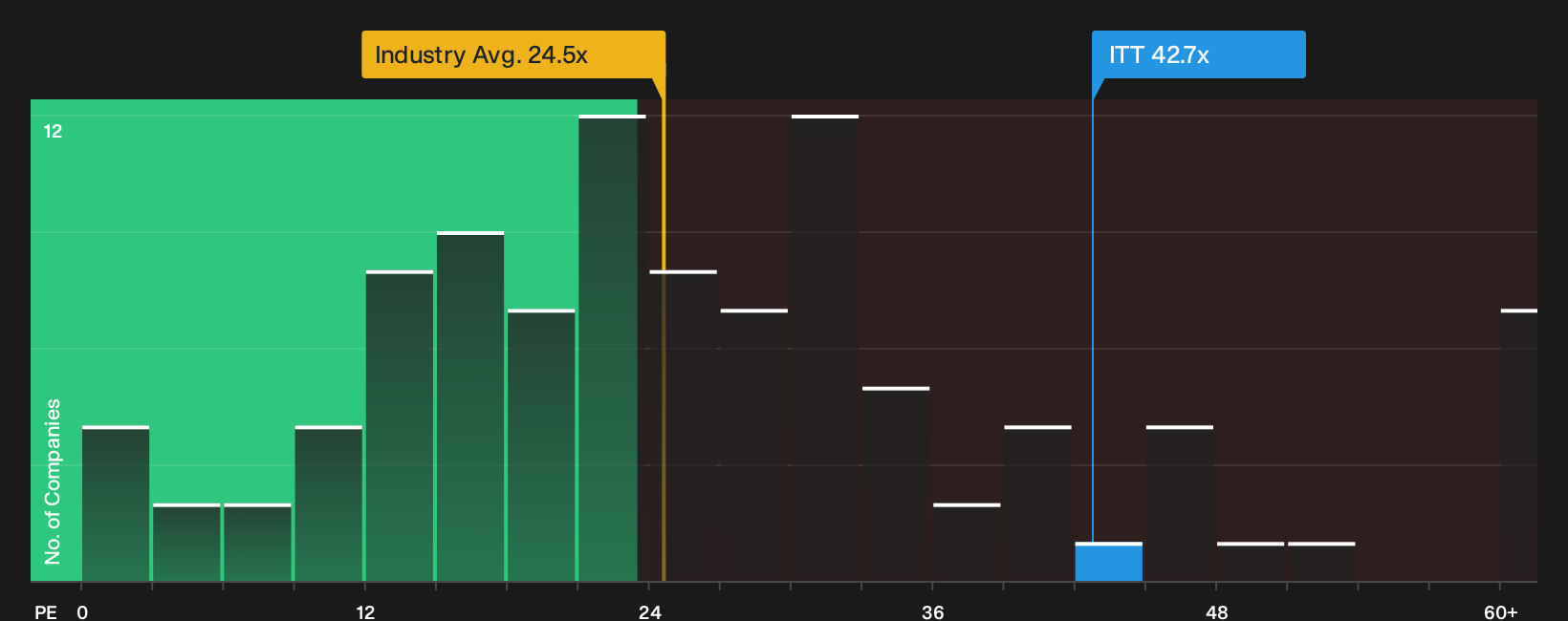Click the ITT 42.7x label
The image size is (1568, 621).
[x=1199, y=54]
